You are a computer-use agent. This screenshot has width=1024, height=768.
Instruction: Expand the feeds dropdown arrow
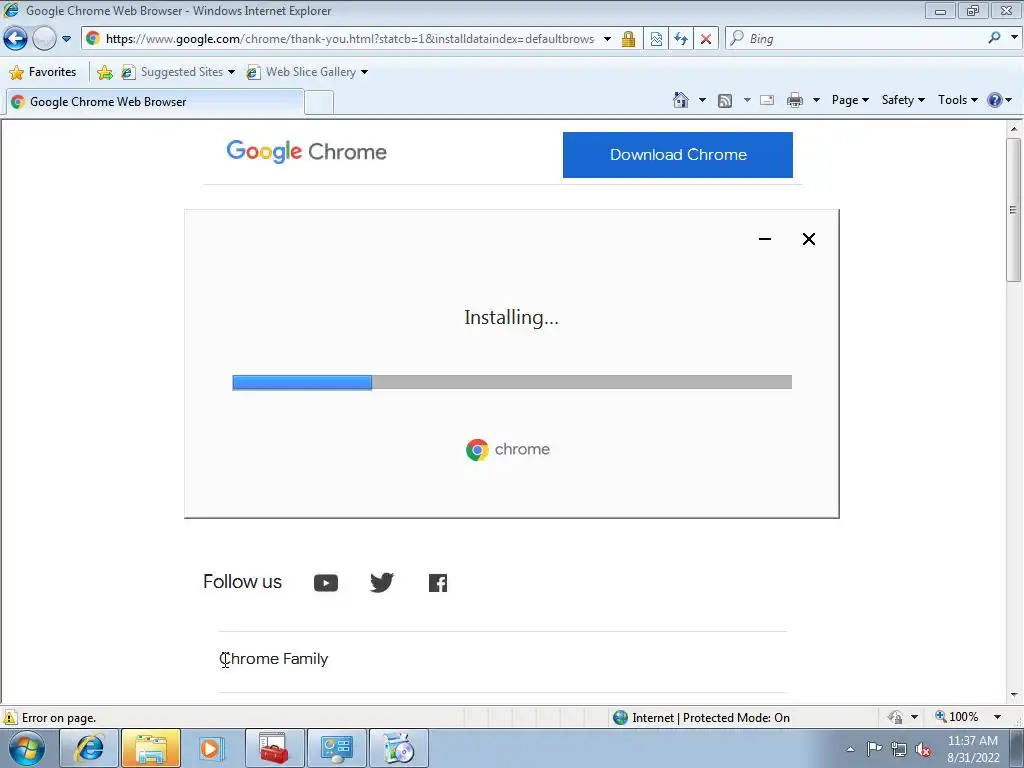pyautogui.click(x=746, y=100)
